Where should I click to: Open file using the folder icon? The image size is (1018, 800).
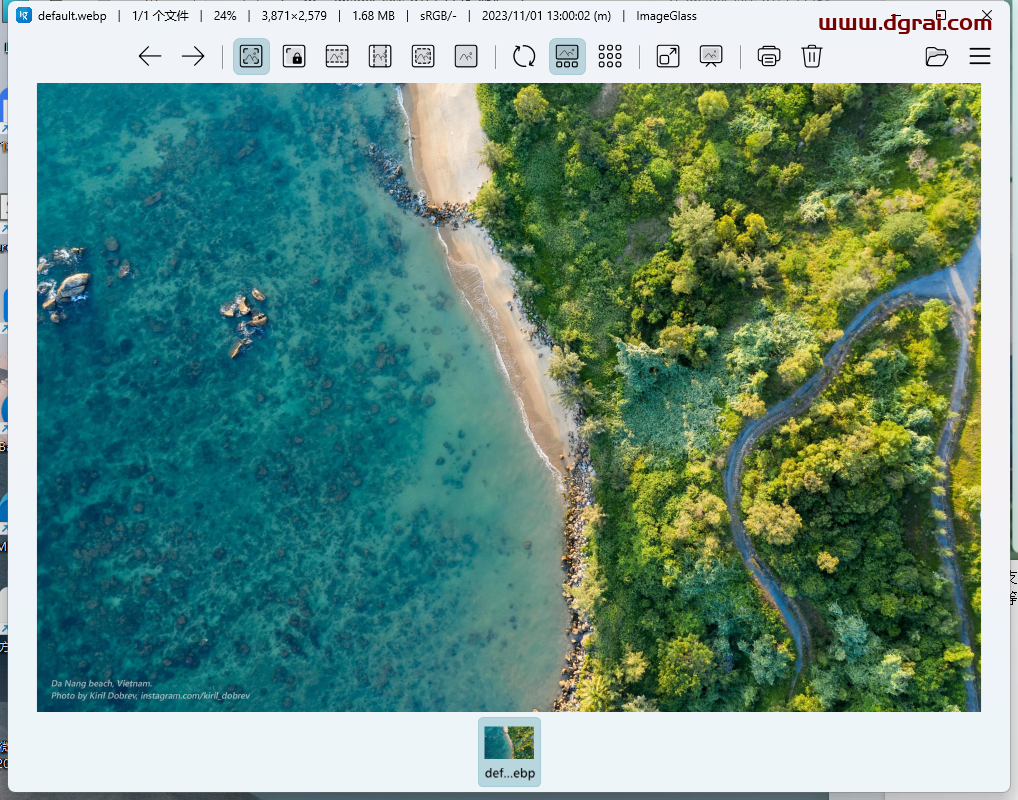[936, 56]
